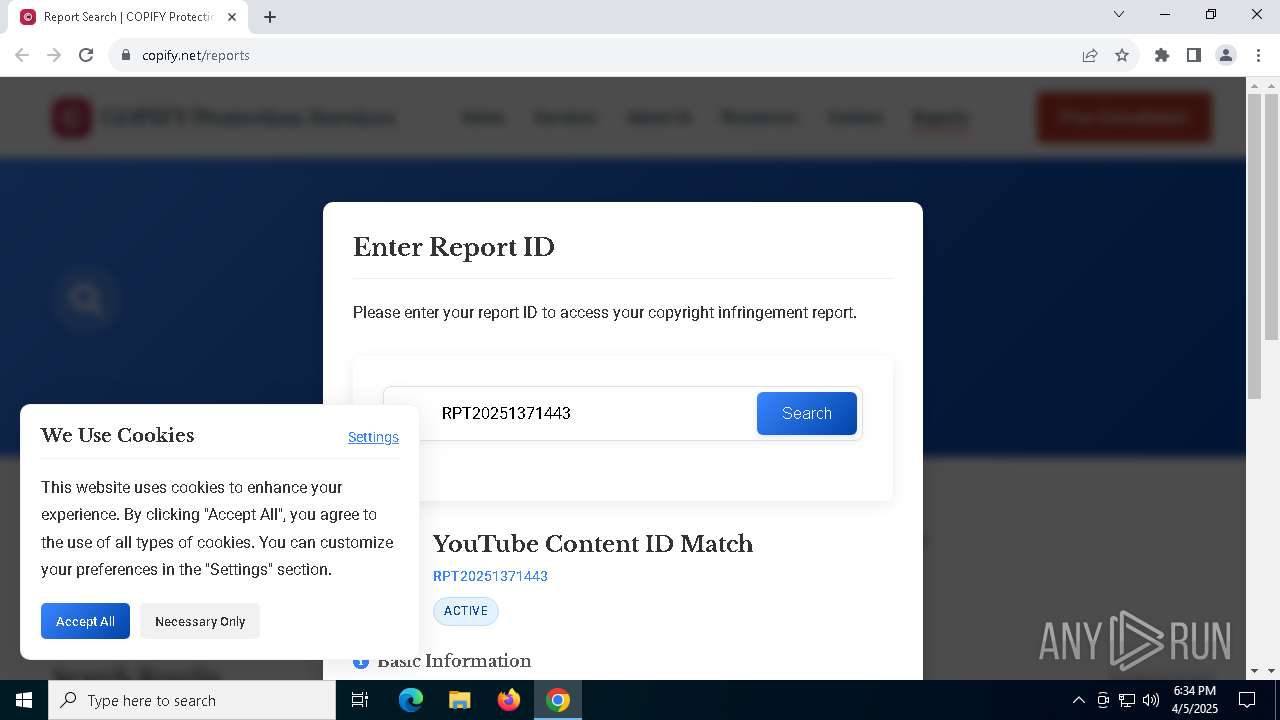Open the volume control in the tray

point(1151,700)
